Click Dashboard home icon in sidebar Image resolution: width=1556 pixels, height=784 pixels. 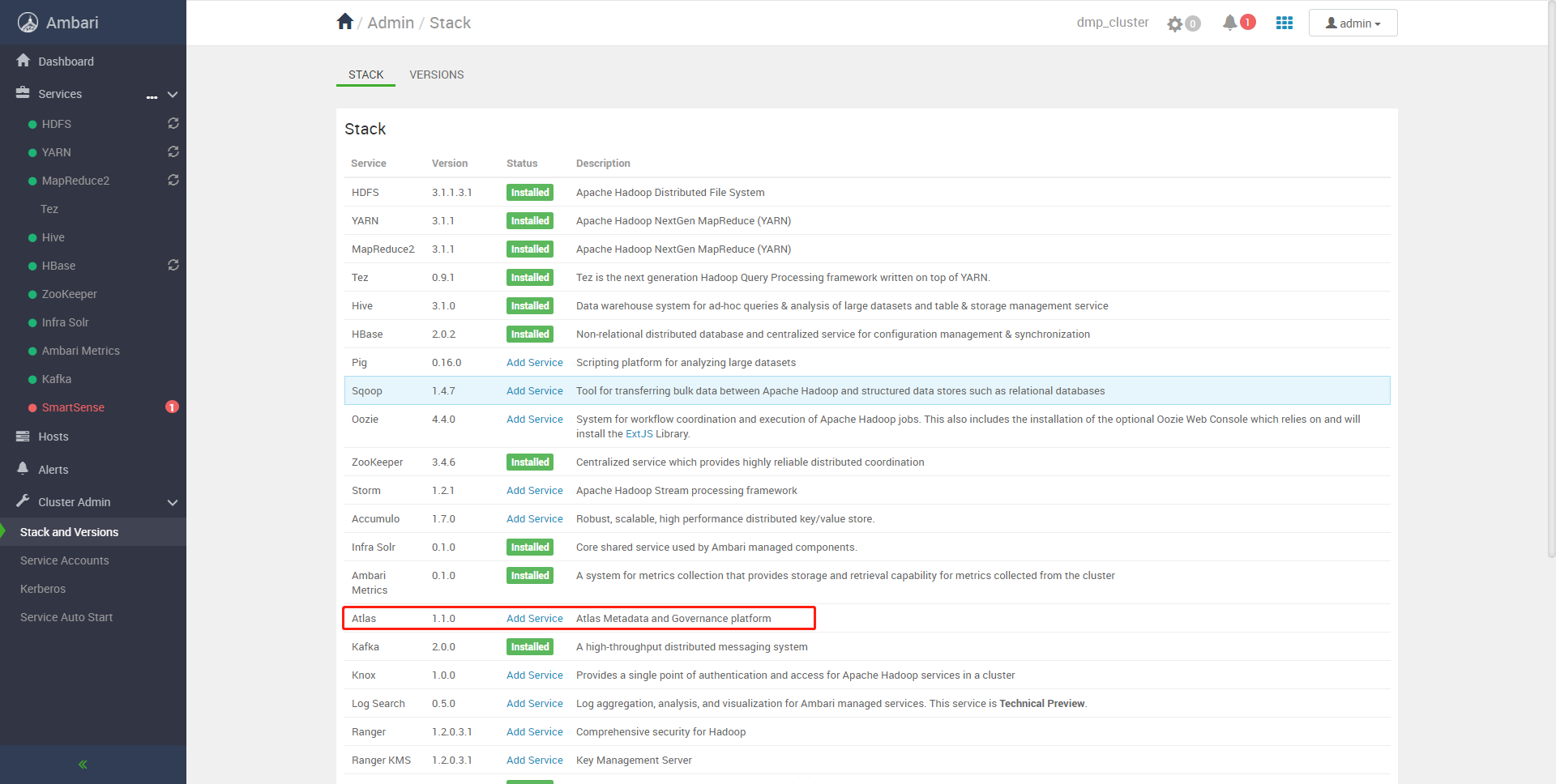(23, 60)
